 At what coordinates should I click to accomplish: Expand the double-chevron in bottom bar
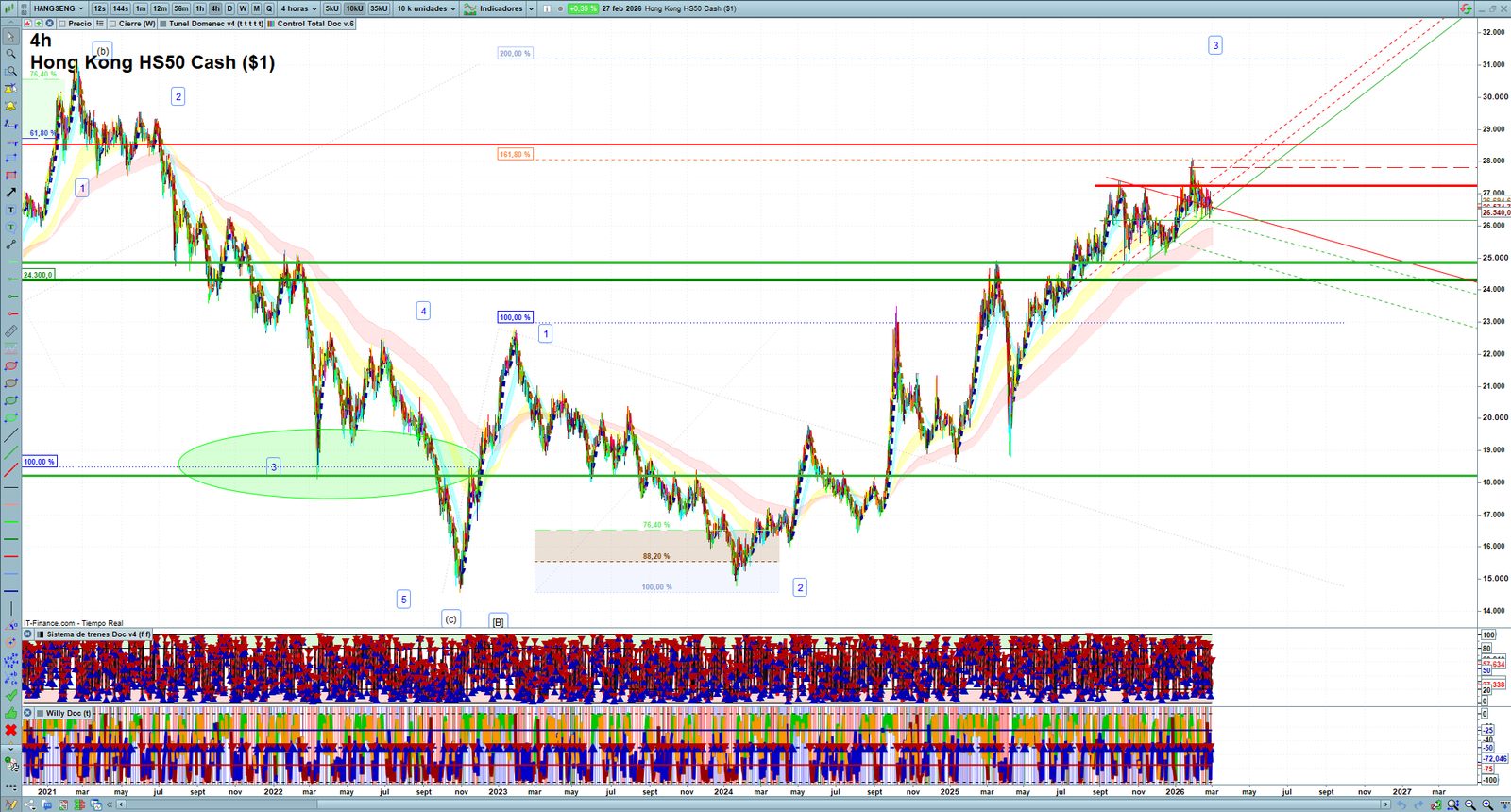click(x=110, y=804)
